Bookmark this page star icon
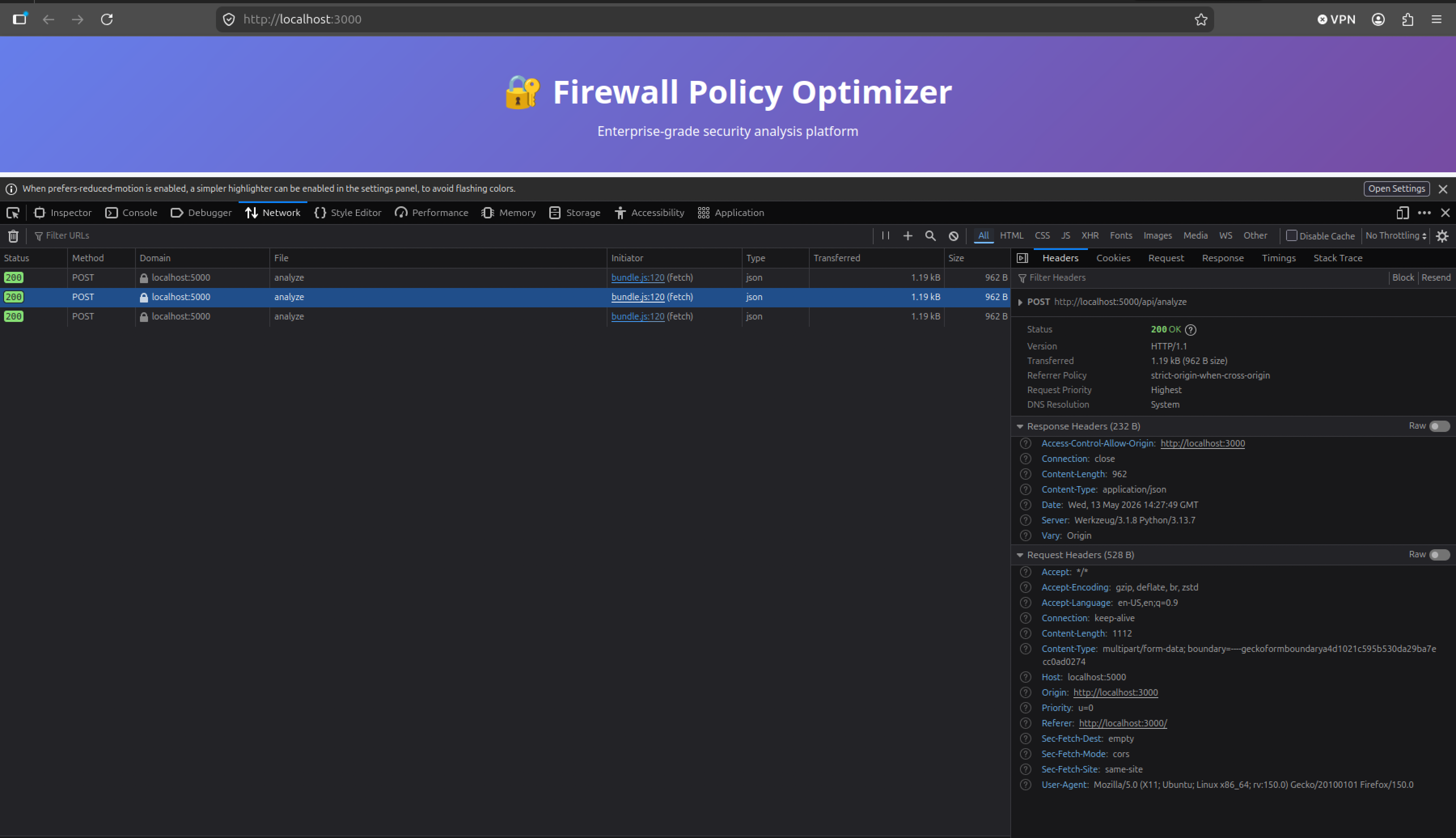Image resolution: width=1456 pixels, height=838 pixels. pos(1201,19)
